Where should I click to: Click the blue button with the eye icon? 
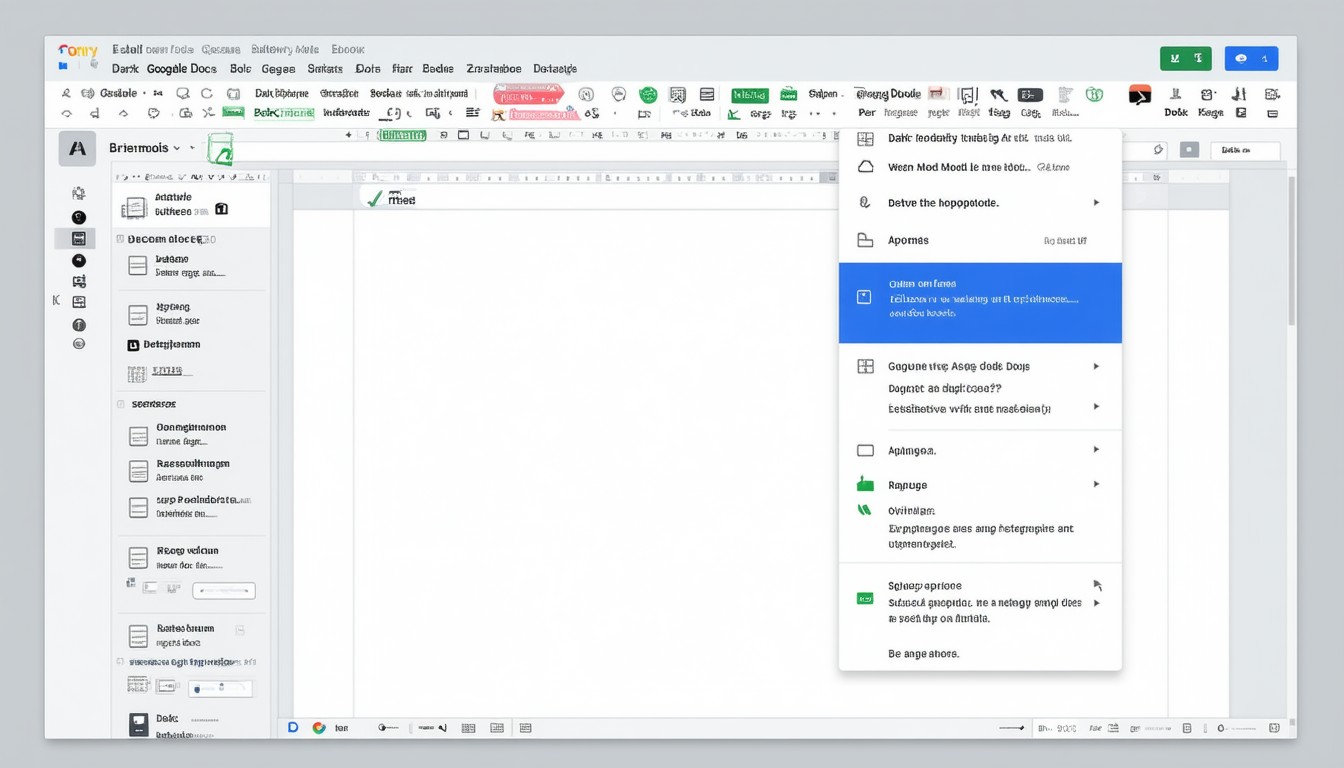pyautogui.click(x=1251, y=59)
